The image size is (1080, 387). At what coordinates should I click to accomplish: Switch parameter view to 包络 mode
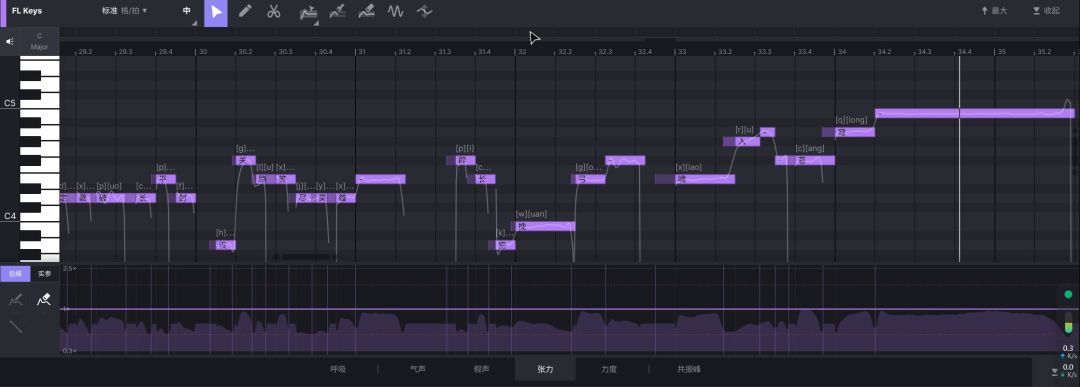click(x=15, y=273)
